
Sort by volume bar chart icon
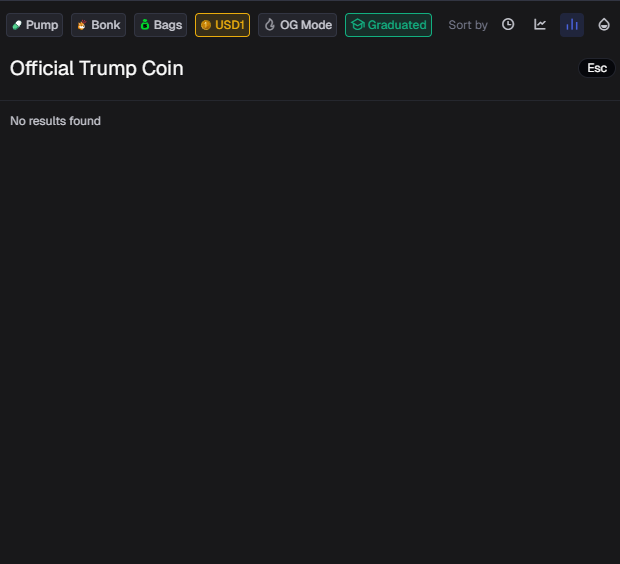pos(572,25)
